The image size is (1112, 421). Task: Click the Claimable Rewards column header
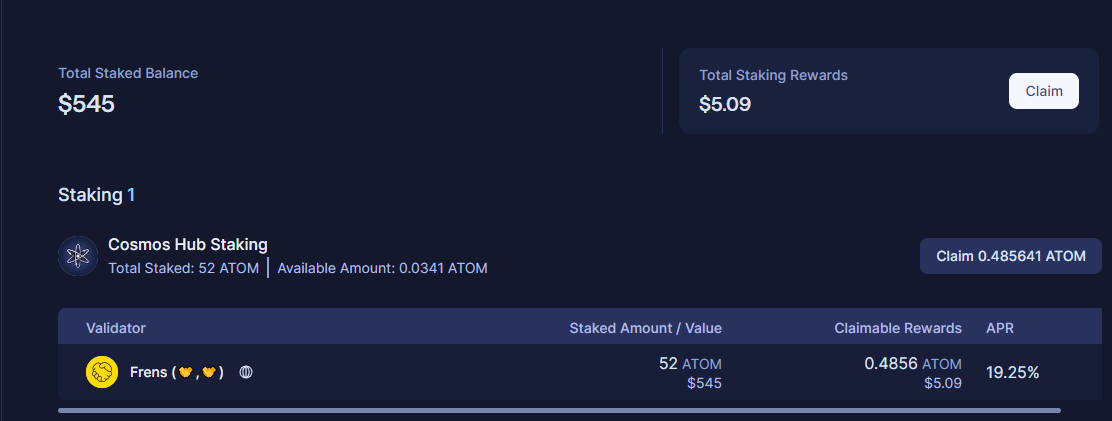click(898, 328)
